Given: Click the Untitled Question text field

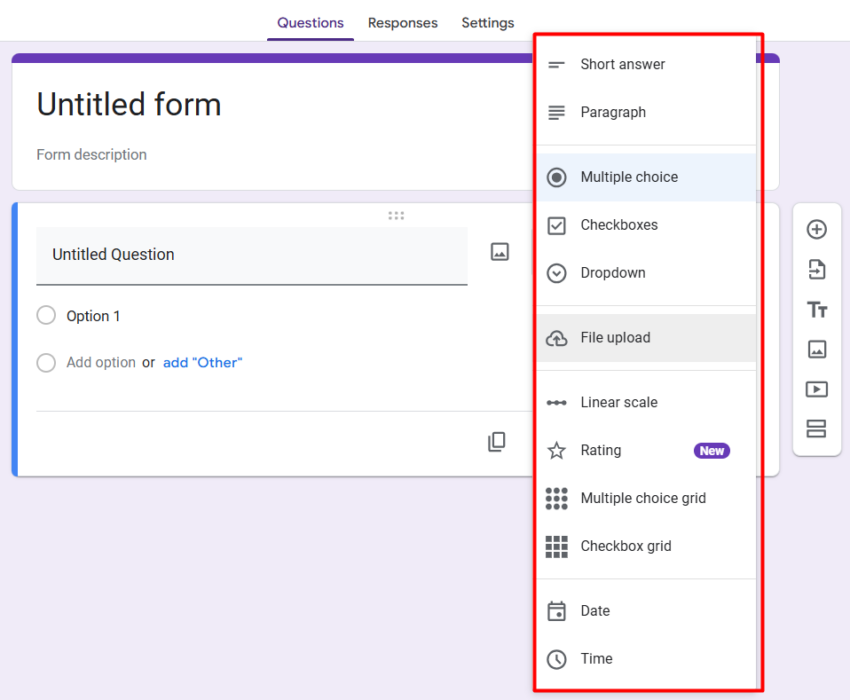Looking at the screenshot, I should [251, 255].
